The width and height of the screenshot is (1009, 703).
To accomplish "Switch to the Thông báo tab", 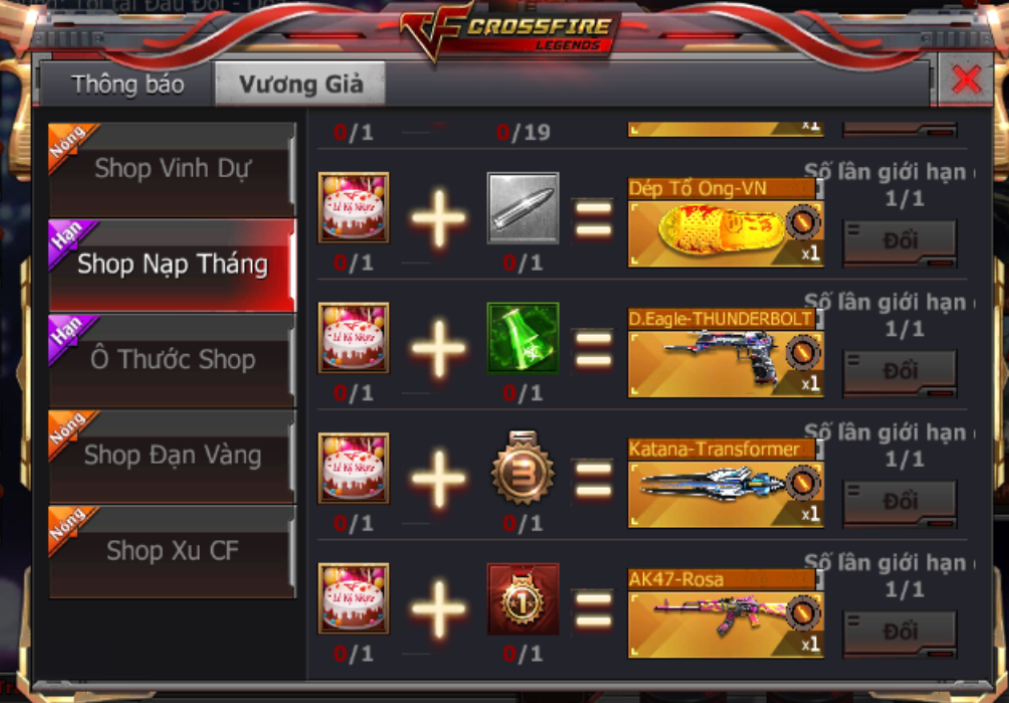I will coord(127,84).
